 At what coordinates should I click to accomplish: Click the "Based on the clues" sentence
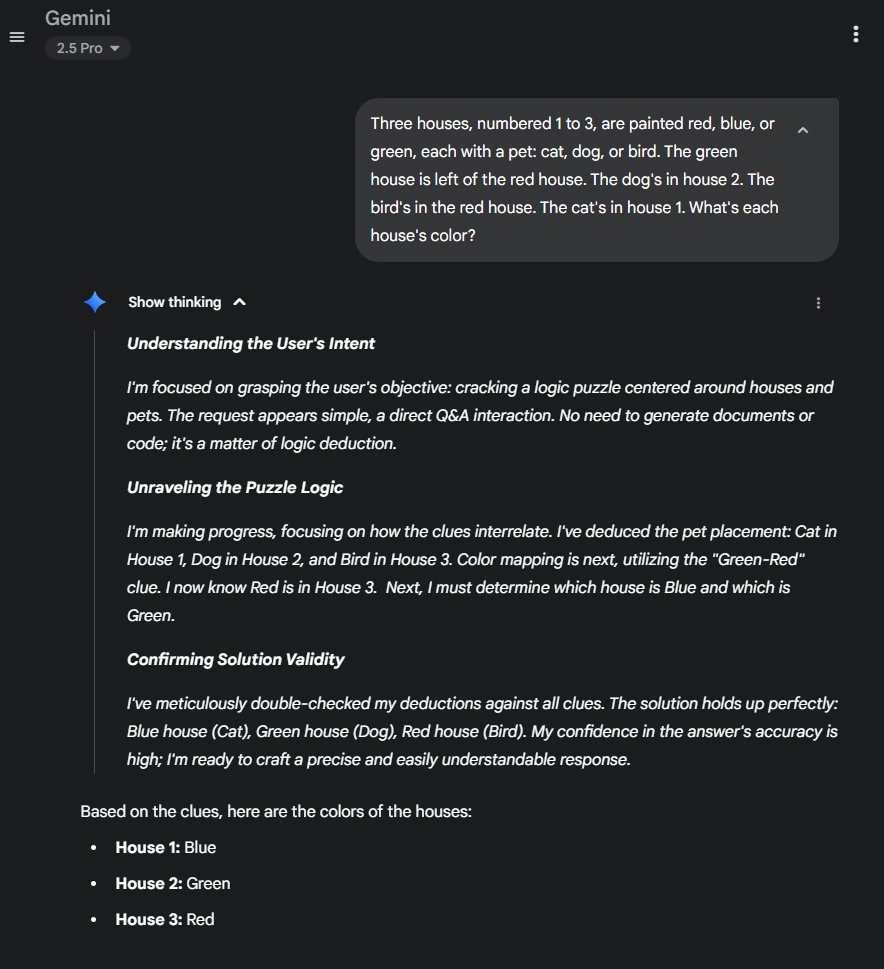tap(276, 812)
